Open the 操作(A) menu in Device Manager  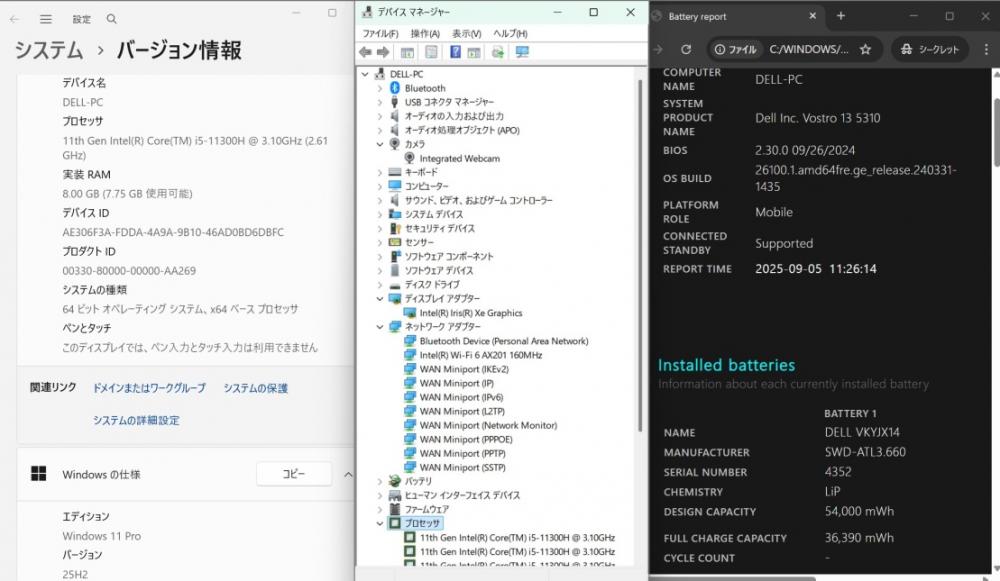click(425, 33)
